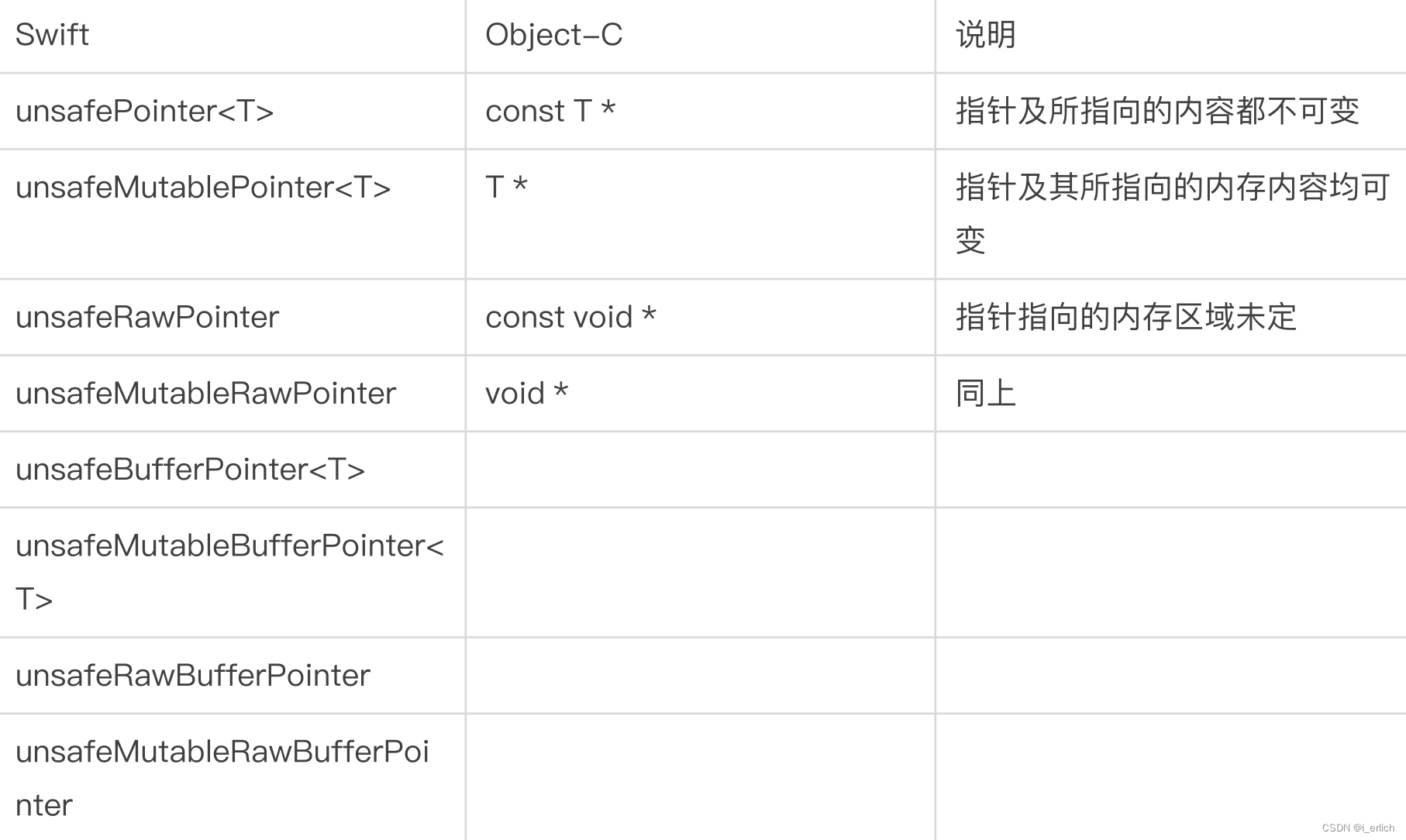The width and height of the screenshot is (1406, 840).
Task: Click the CSDN @i_erlich watermark
Action: pos(1358,828)
